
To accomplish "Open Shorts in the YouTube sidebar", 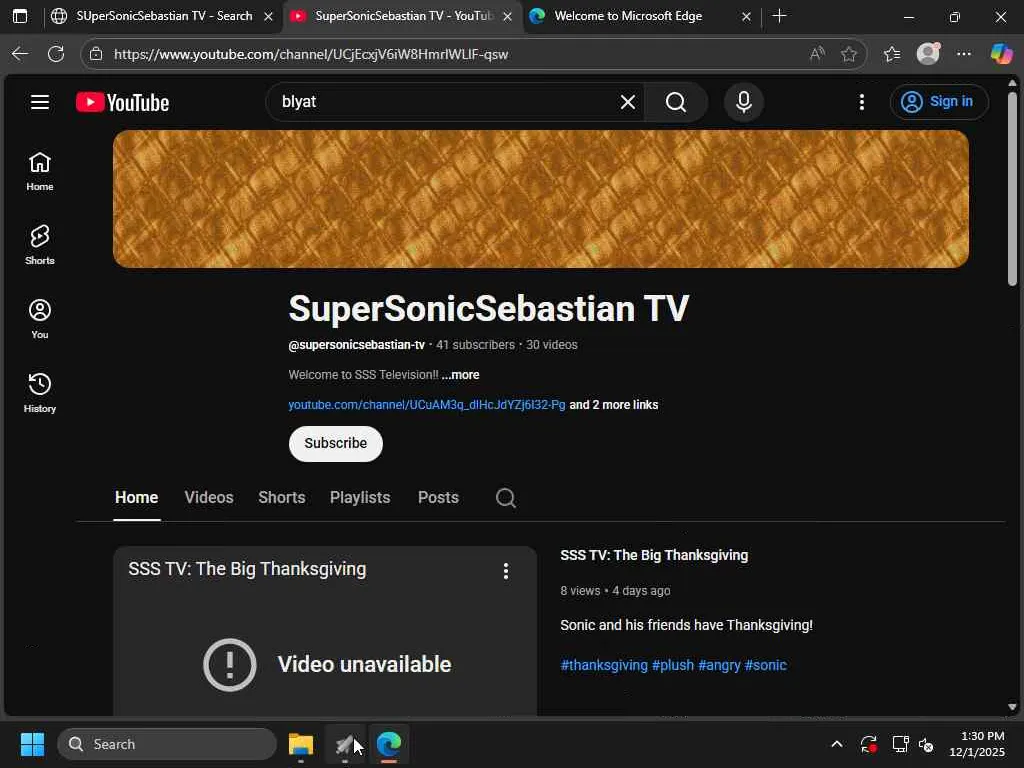I will [x=40, y=246].
